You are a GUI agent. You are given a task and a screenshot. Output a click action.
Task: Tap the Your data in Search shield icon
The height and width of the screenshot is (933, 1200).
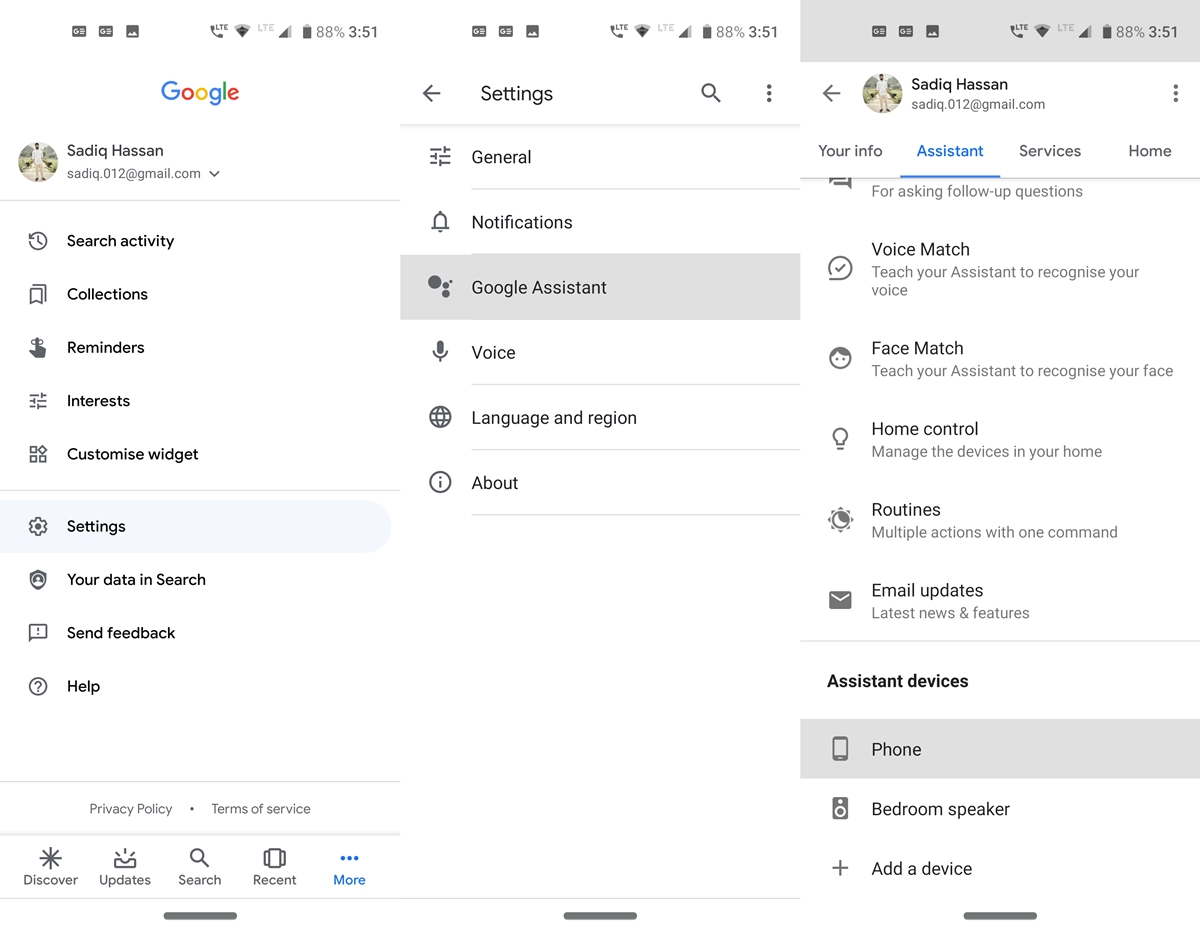tap(38, 580)
